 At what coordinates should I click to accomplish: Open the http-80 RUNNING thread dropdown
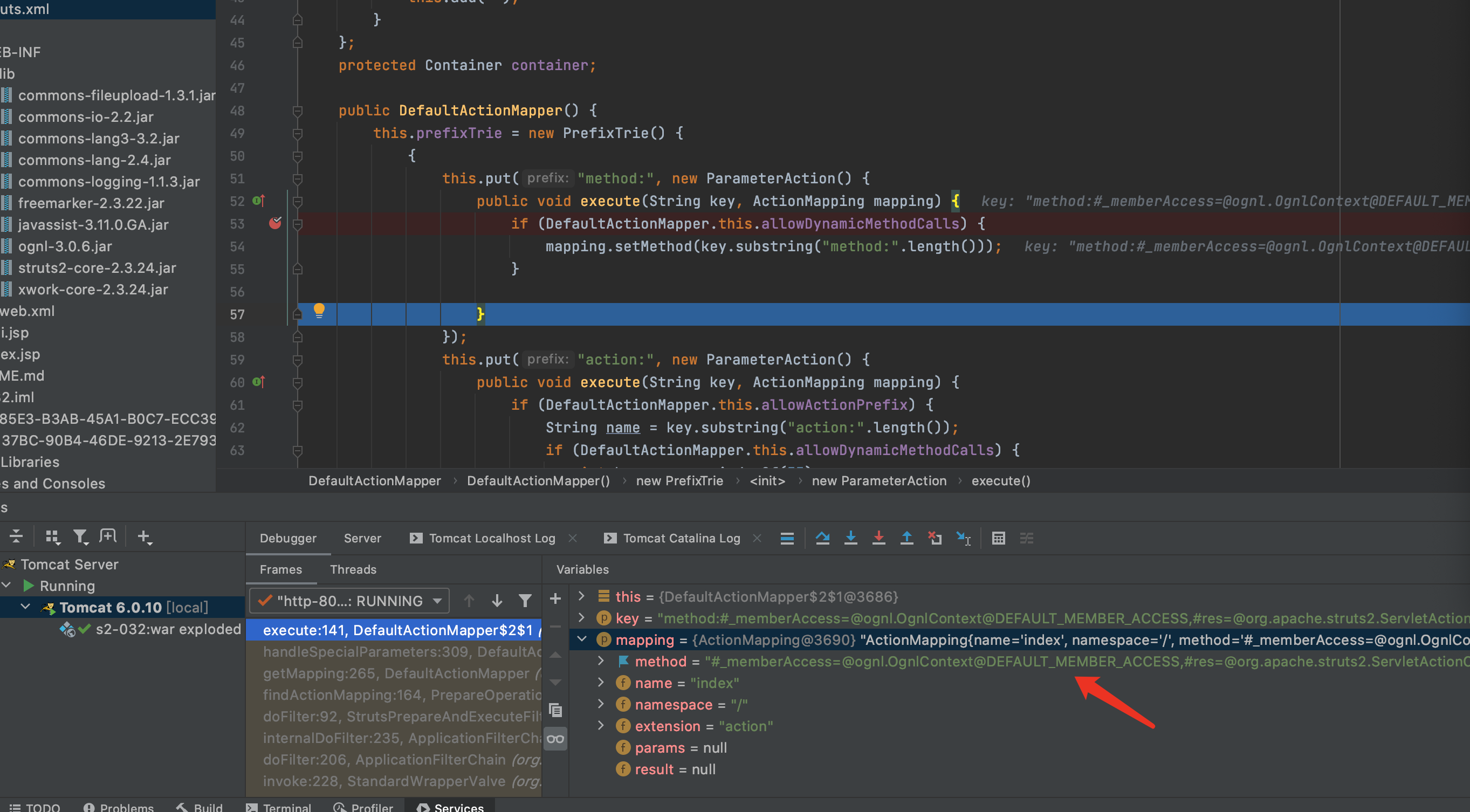point(349,600)
